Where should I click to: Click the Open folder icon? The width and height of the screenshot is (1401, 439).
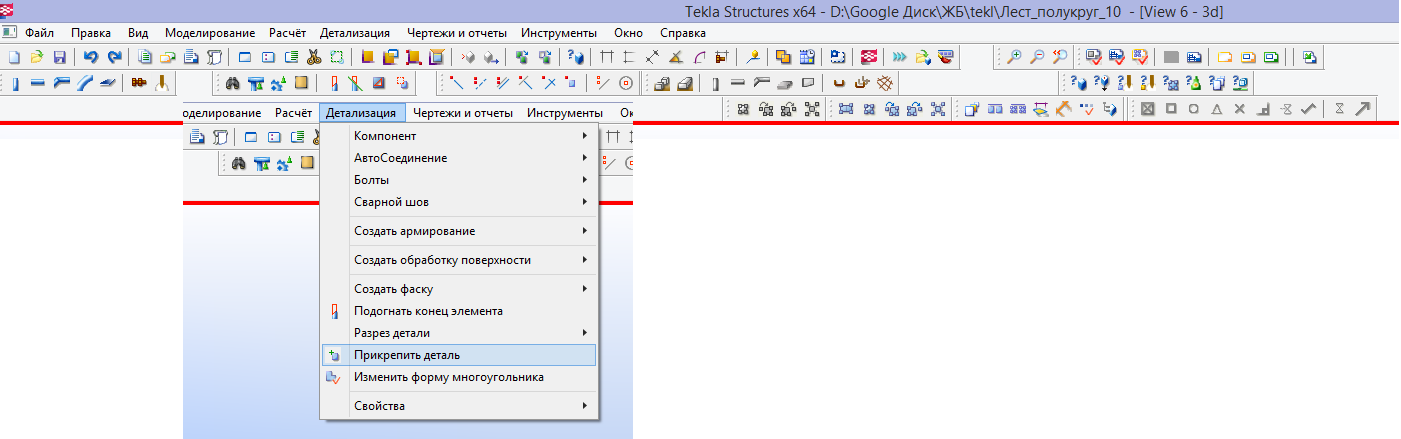pyautogui.click(x=37, y=57)
